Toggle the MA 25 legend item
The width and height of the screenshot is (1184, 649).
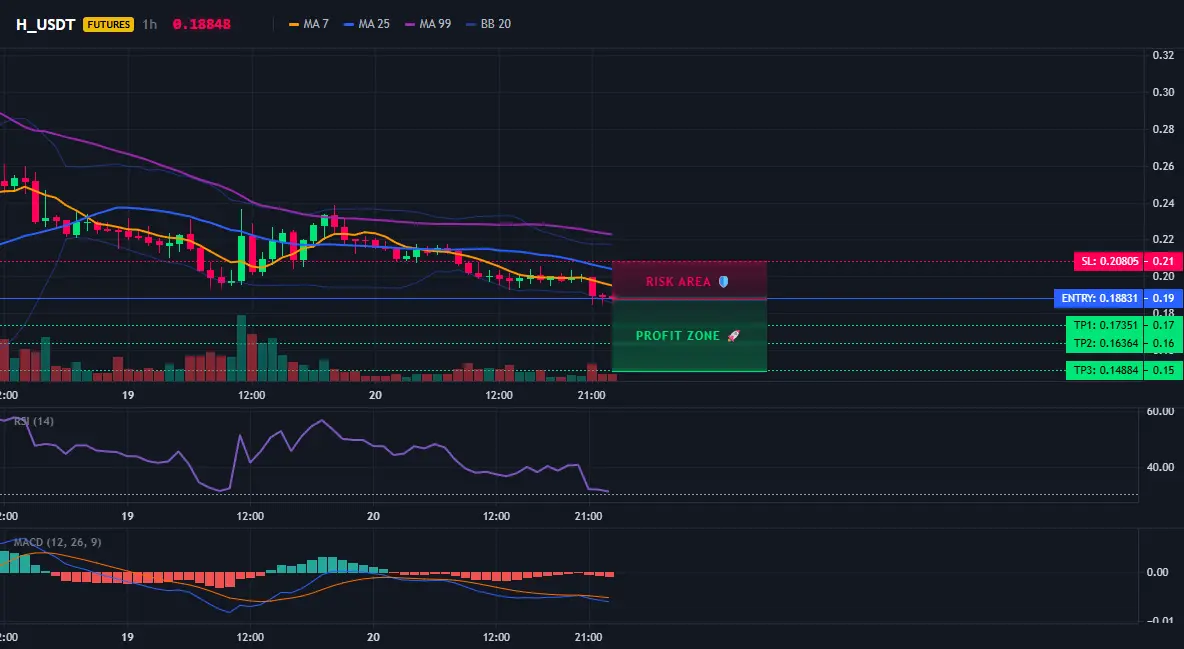tap(367, 24)
